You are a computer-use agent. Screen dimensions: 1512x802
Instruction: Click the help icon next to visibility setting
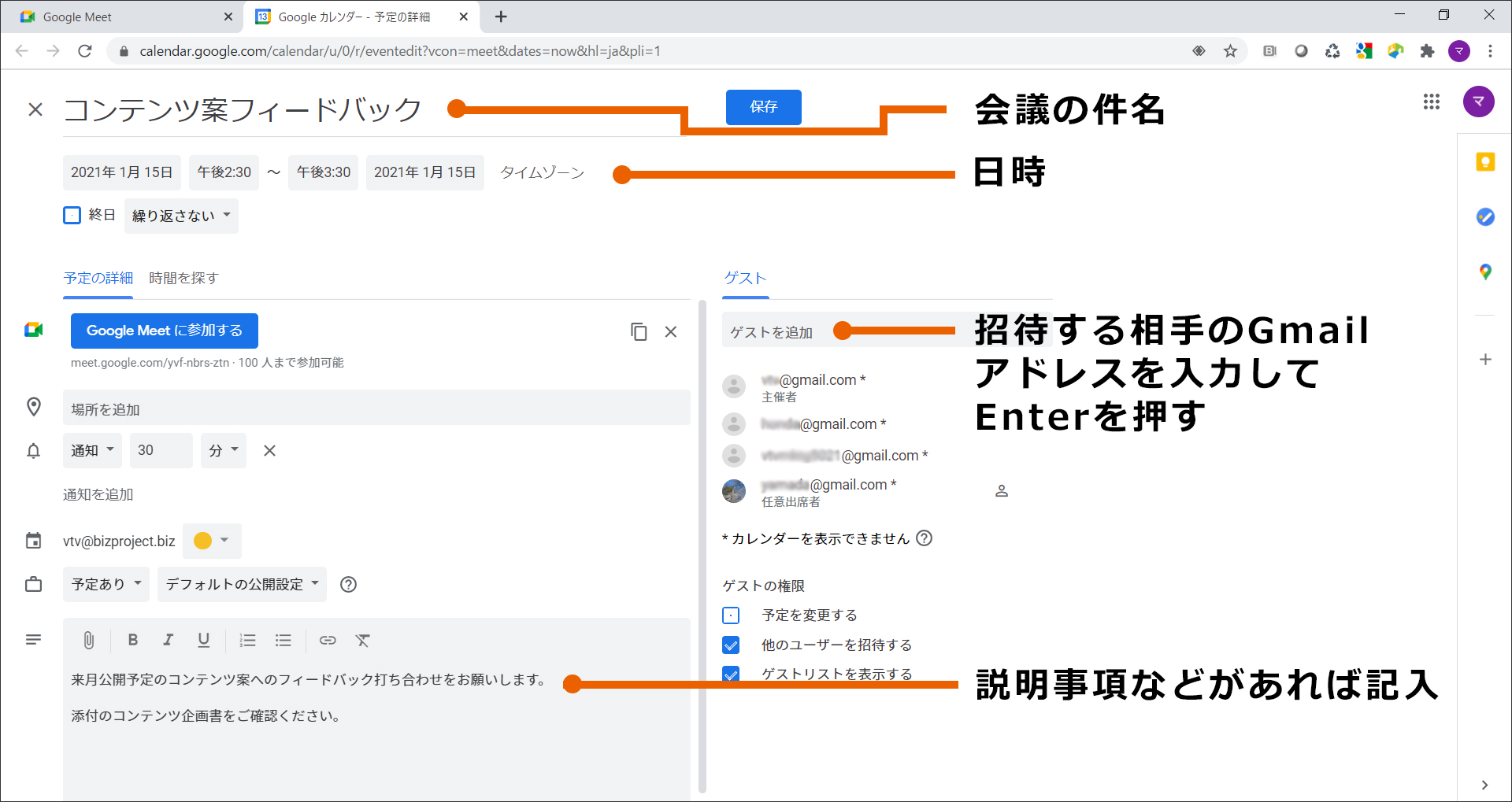[348, 584]
